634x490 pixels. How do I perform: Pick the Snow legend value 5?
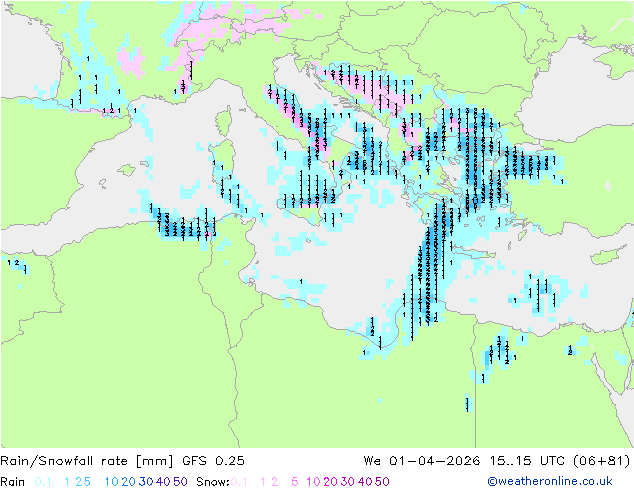[295, 482]
